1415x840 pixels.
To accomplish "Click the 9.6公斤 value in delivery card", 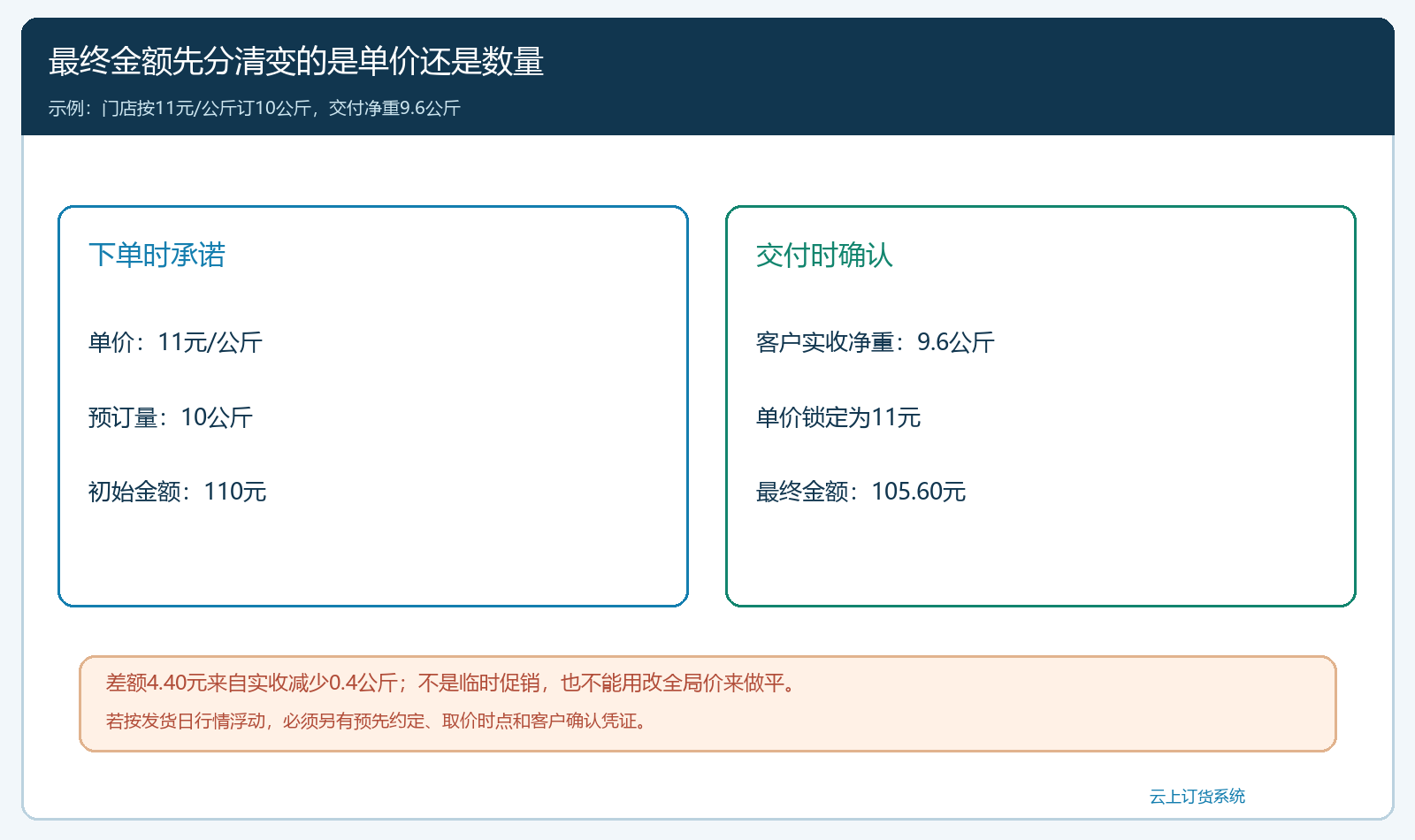I will click(956, 342).
